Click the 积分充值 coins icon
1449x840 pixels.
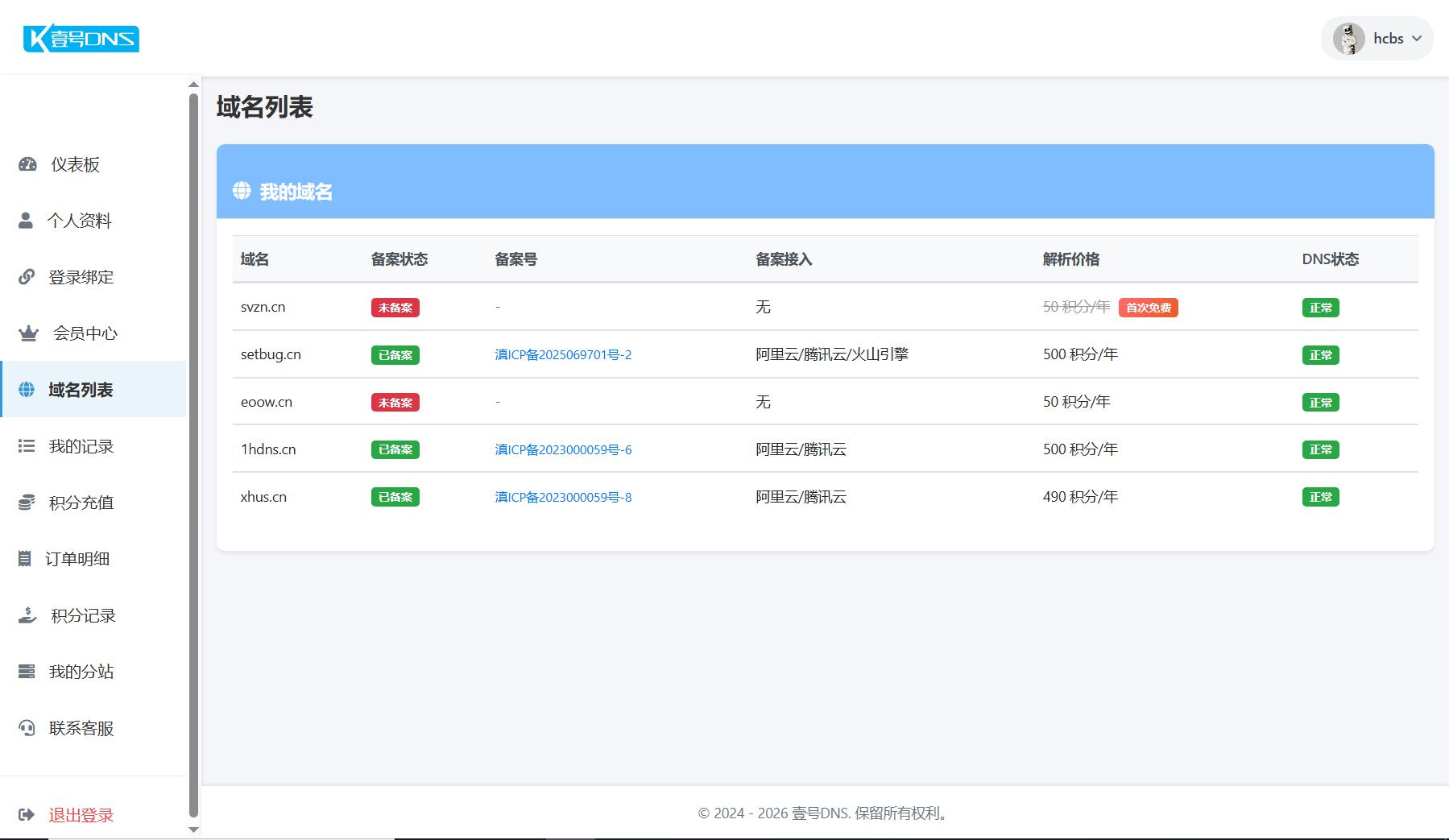[x=27, y=503]
